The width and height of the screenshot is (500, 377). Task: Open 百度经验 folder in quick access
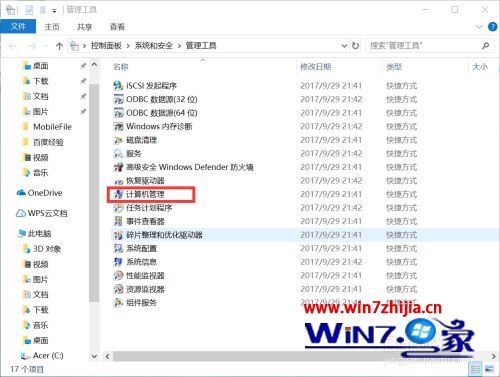click(43, 142)
